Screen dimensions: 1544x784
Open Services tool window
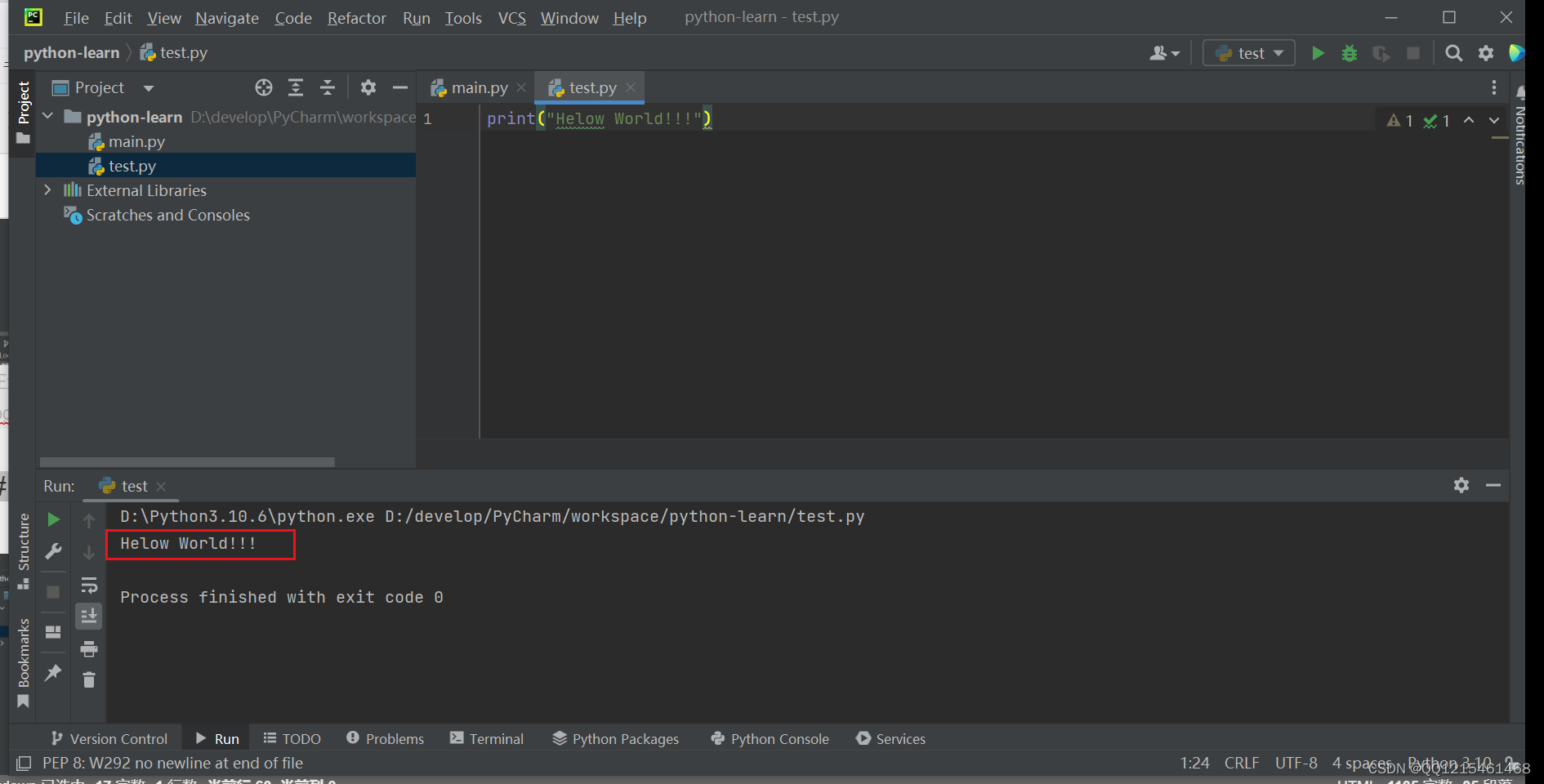pyautogui.click(x=890, y=738)
